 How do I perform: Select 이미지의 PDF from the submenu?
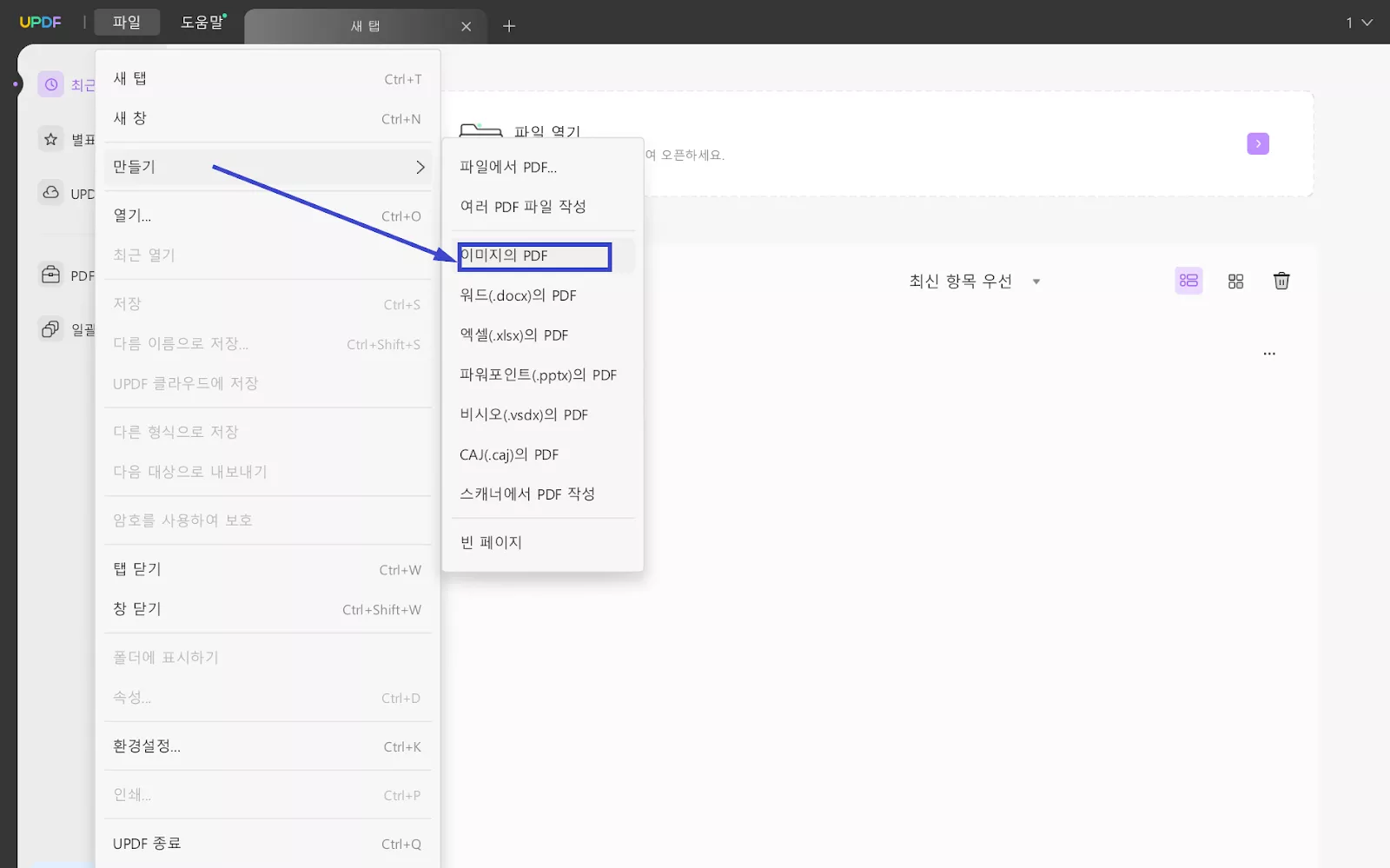pos(533,255)
